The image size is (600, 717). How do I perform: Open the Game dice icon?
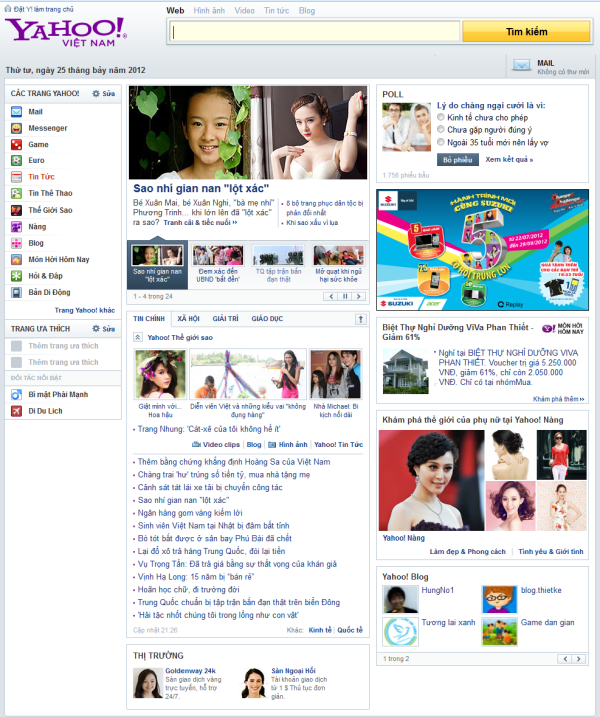[16, 144]
